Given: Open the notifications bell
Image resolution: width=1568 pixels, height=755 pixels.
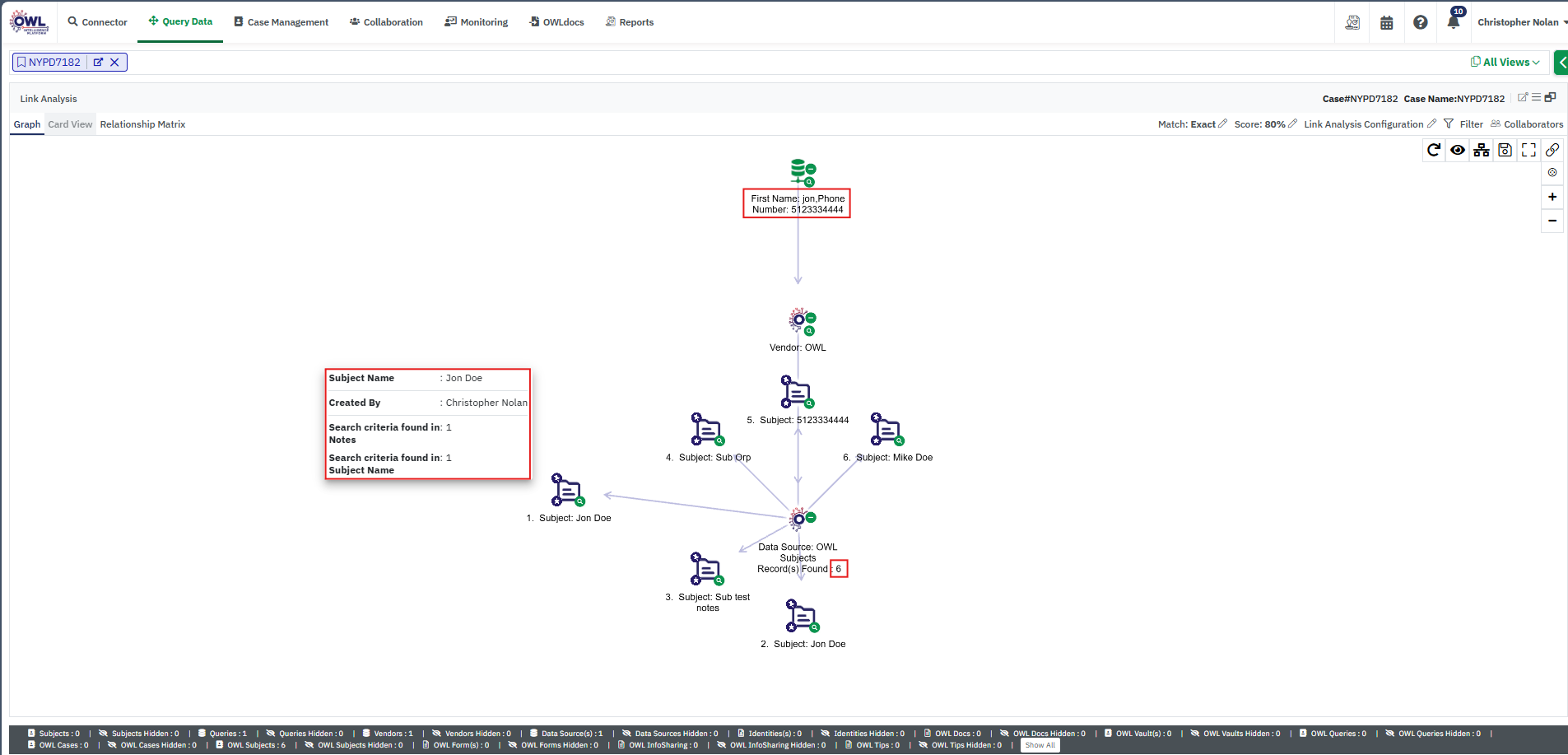Looking at the screenshot, I should (x=1454, y=22).
